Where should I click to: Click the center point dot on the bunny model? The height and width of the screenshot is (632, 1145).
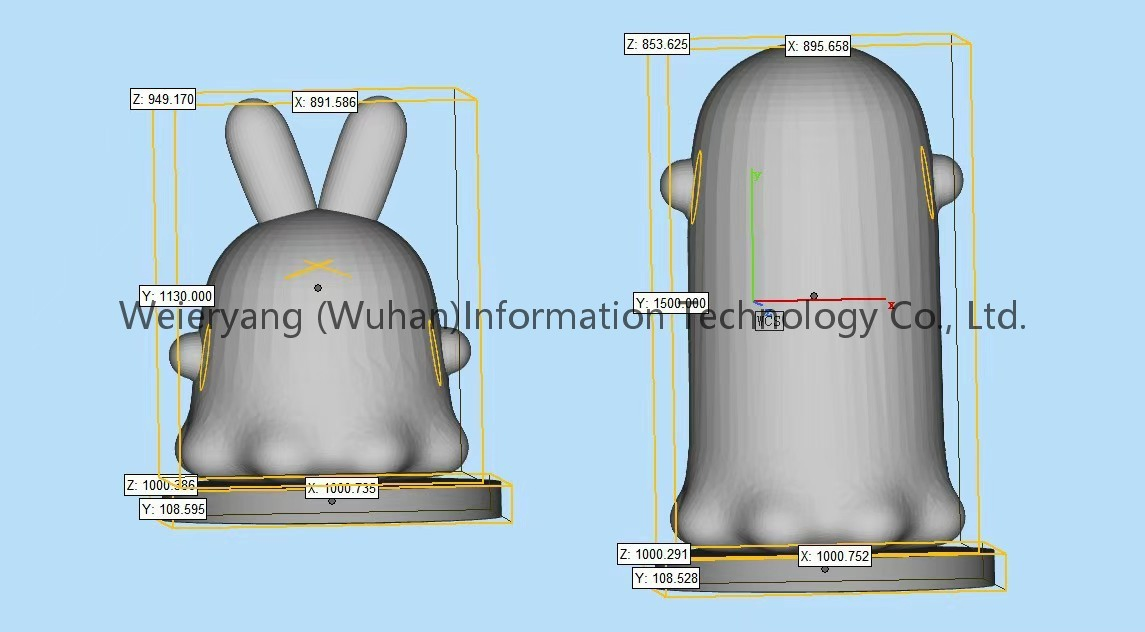318,288
